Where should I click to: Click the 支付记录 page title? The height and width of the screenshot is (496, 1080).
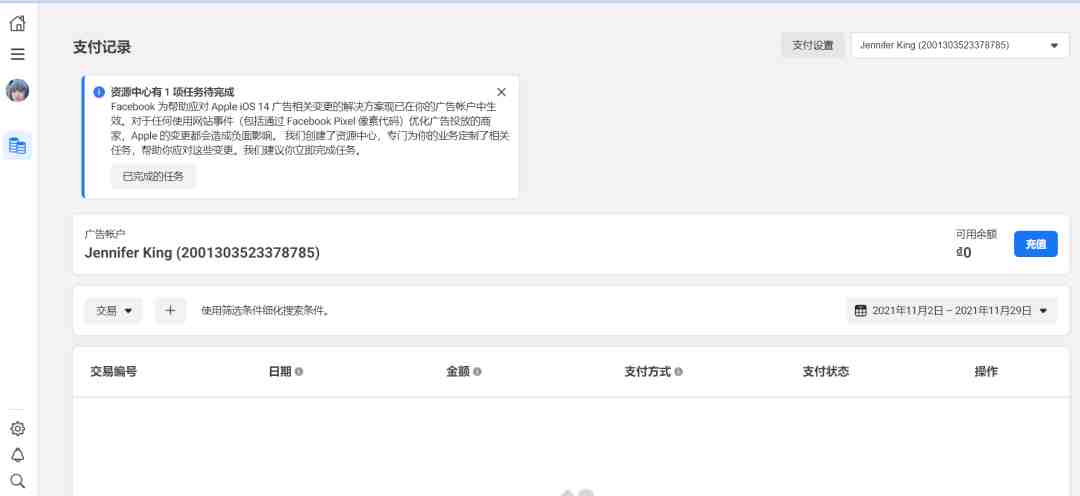tap(102, 48)
